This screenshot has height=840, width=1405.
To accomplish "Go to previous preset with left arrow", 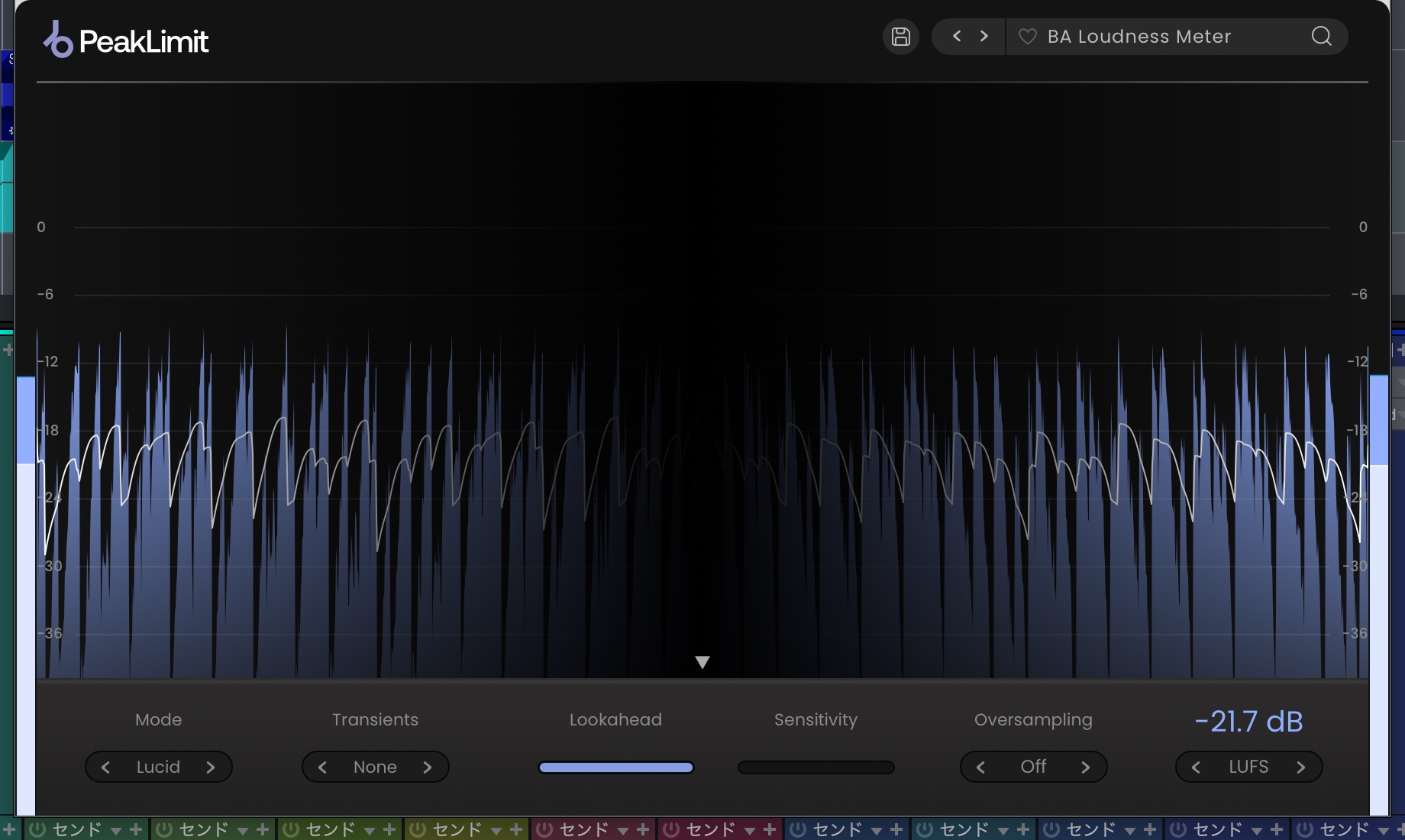I will 957,36.
